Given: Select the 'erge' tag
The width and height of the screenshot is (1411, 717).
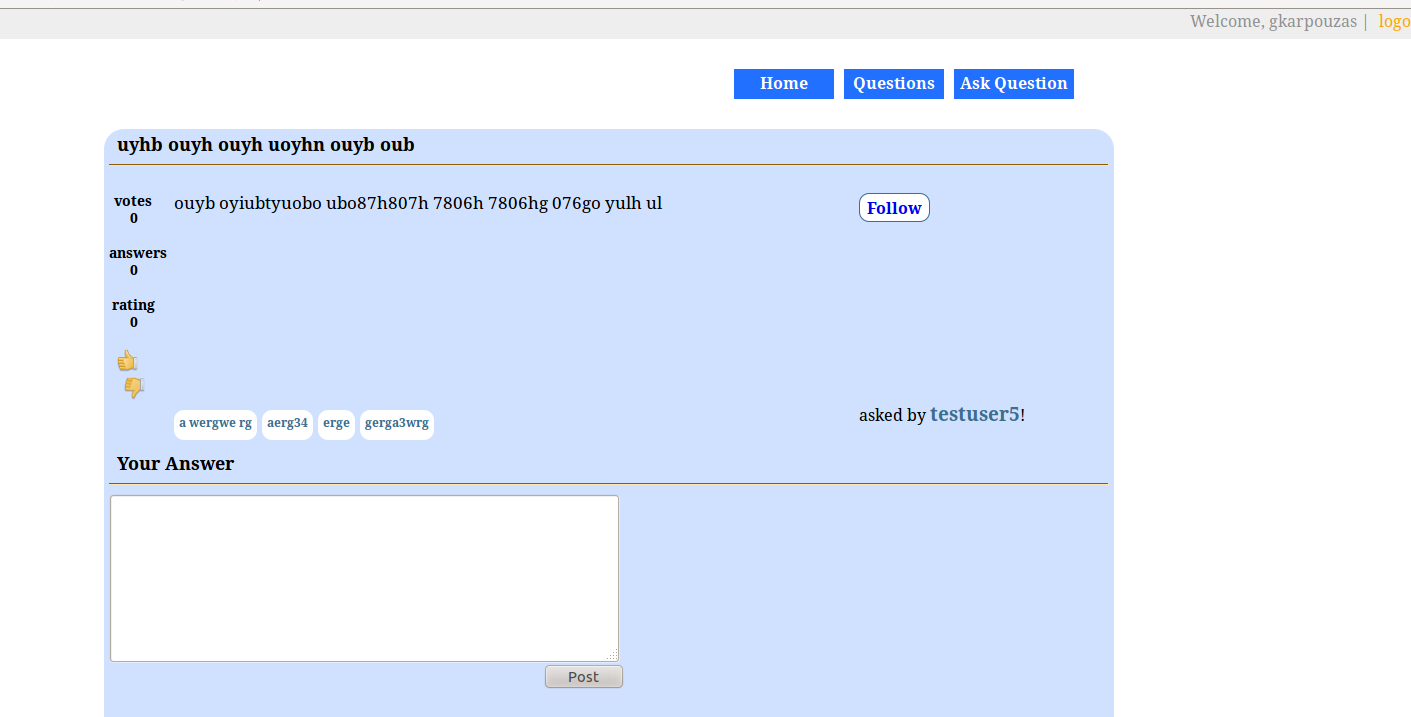Looking at the screenshot, I should coord(336,424).
